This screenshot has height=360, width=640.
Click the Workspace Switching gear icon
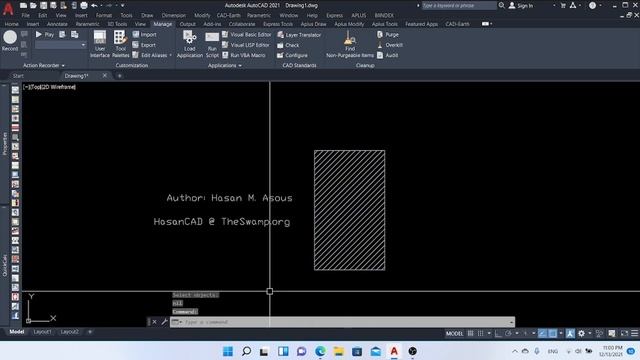(581, 333)
